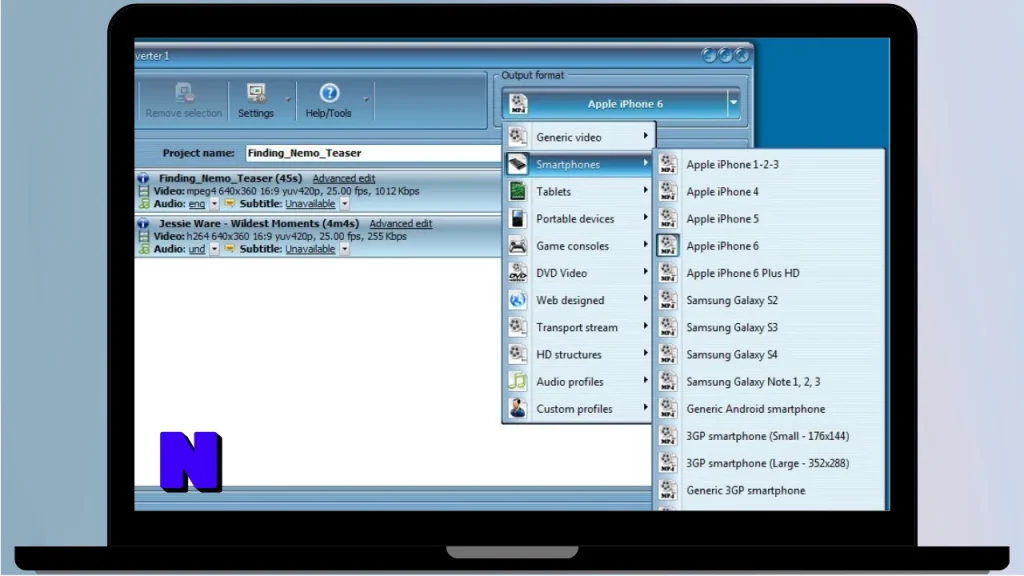Image resolution: width=1024 pixels, height=576 pixels.
Task: Click the Project name input field
Action: coord(373,153)
